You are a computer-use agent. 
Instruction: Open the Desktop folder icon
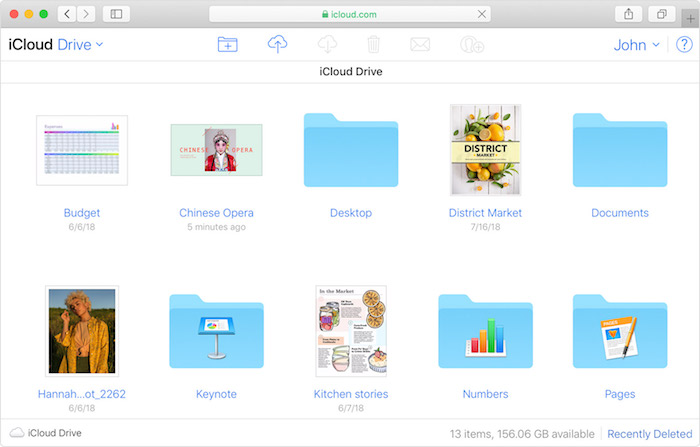point(351,150)
